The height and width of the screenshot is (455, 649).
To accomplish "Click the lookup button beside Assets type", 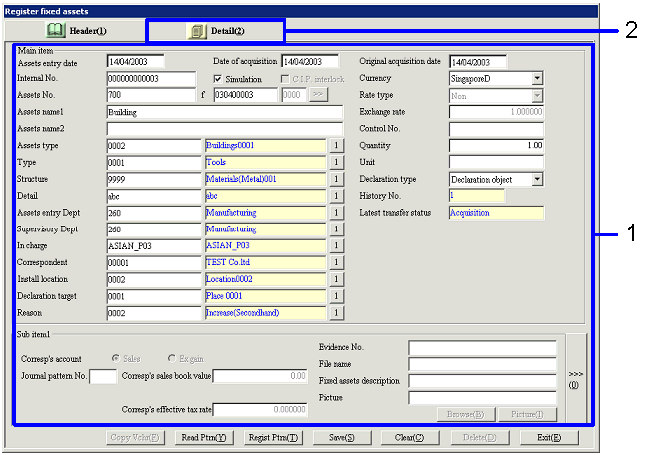I will pyautogui.click(x=336, y=145).
